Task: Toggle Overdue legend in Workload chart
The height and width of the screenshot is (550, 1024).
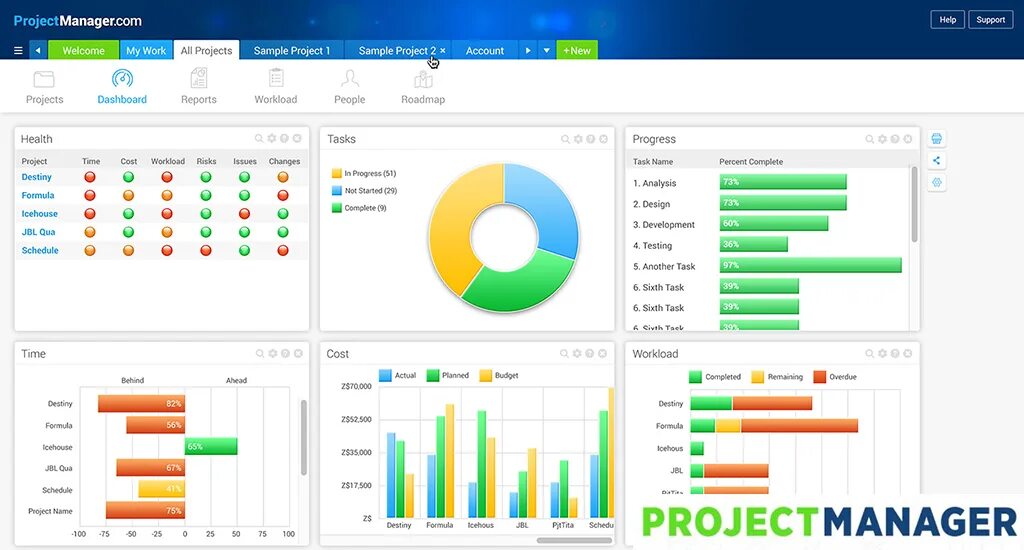Action: point(835,377)
